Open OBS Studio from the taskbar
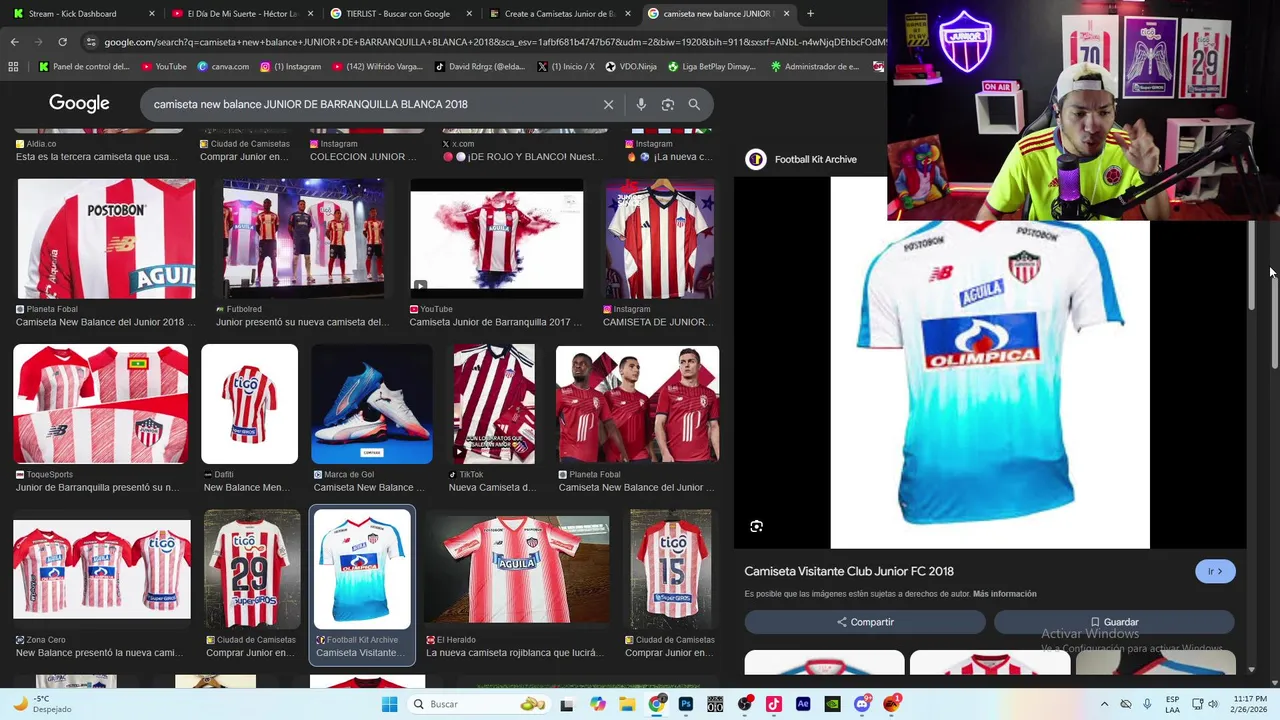Screen dimensions: 1280x720 pyautogui.click(x=745, y=704)
